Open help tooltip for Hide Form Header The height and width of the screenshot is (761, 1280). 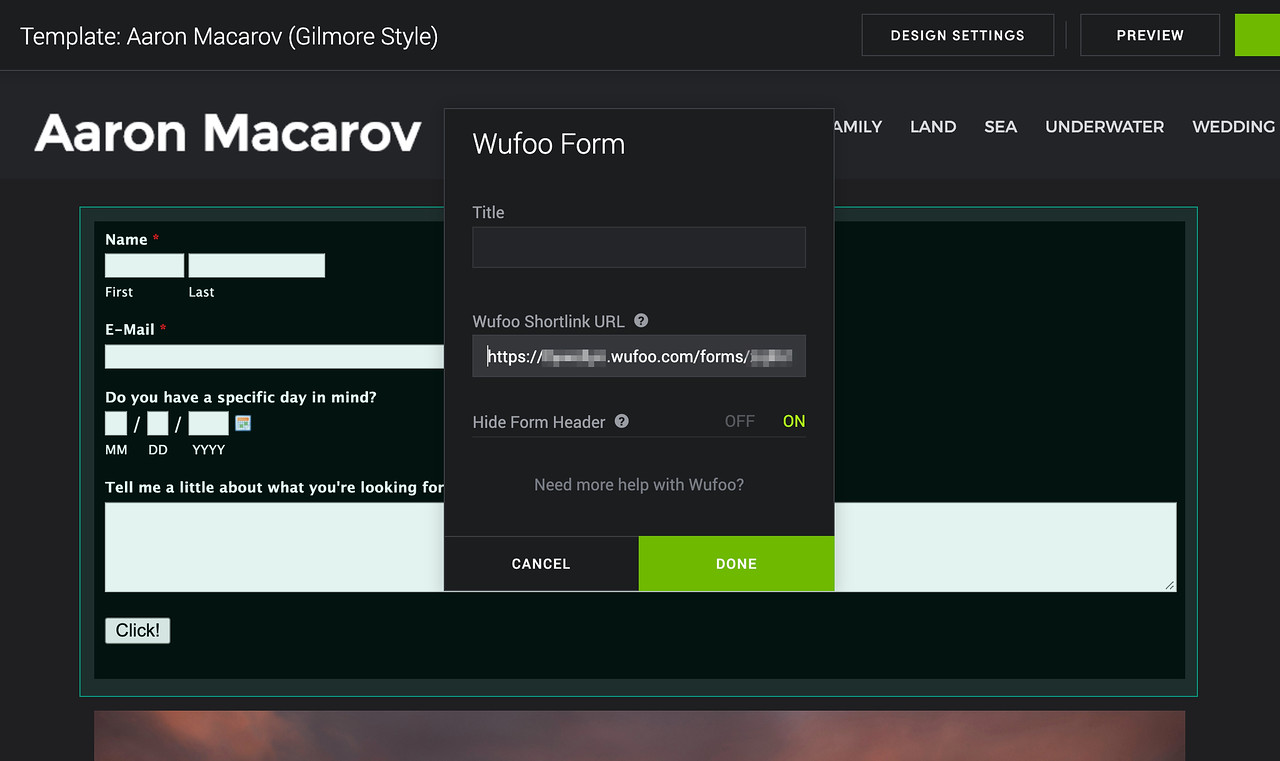pos(622,421)
